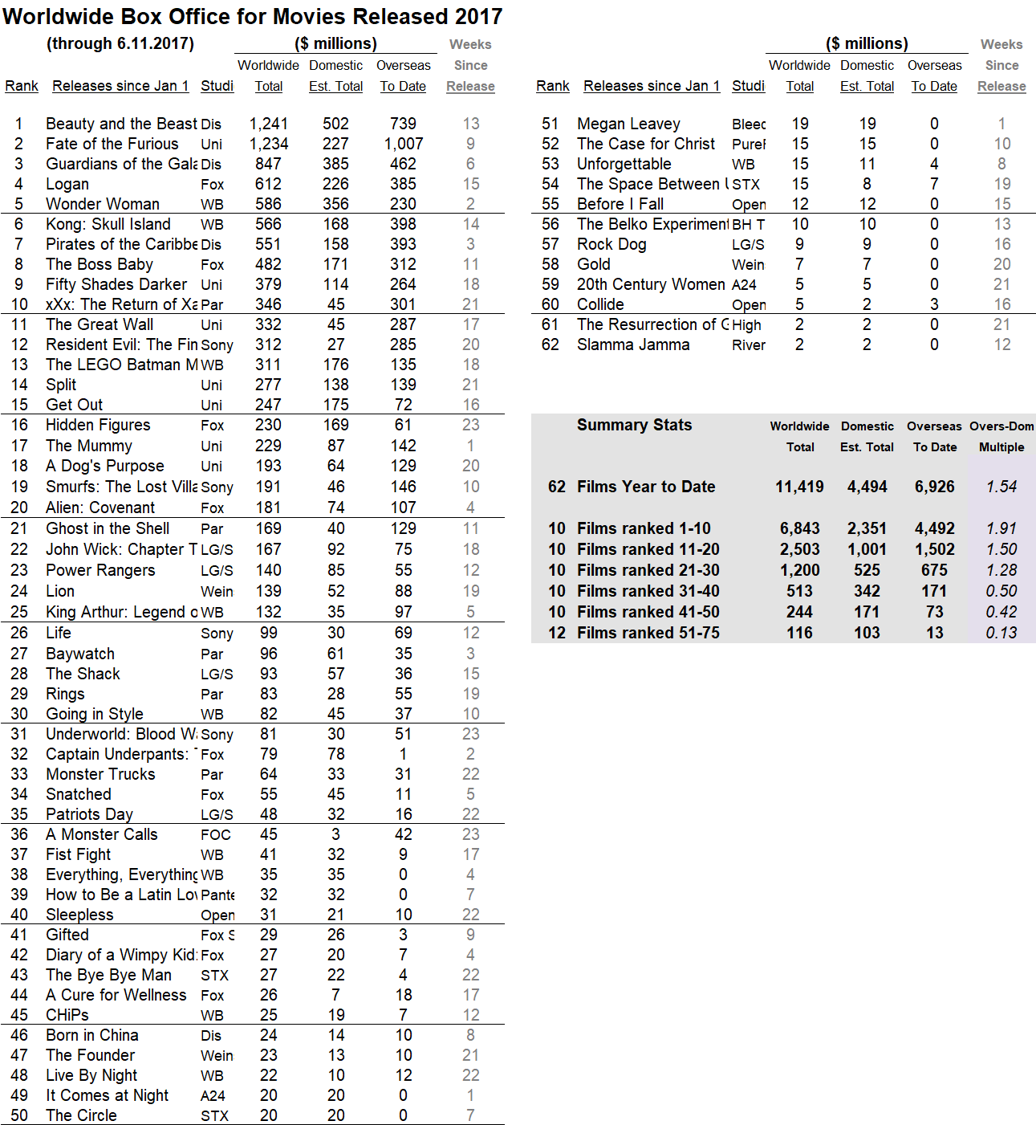
Task: Select "The Shack" row title
Action: coord(83,674)
